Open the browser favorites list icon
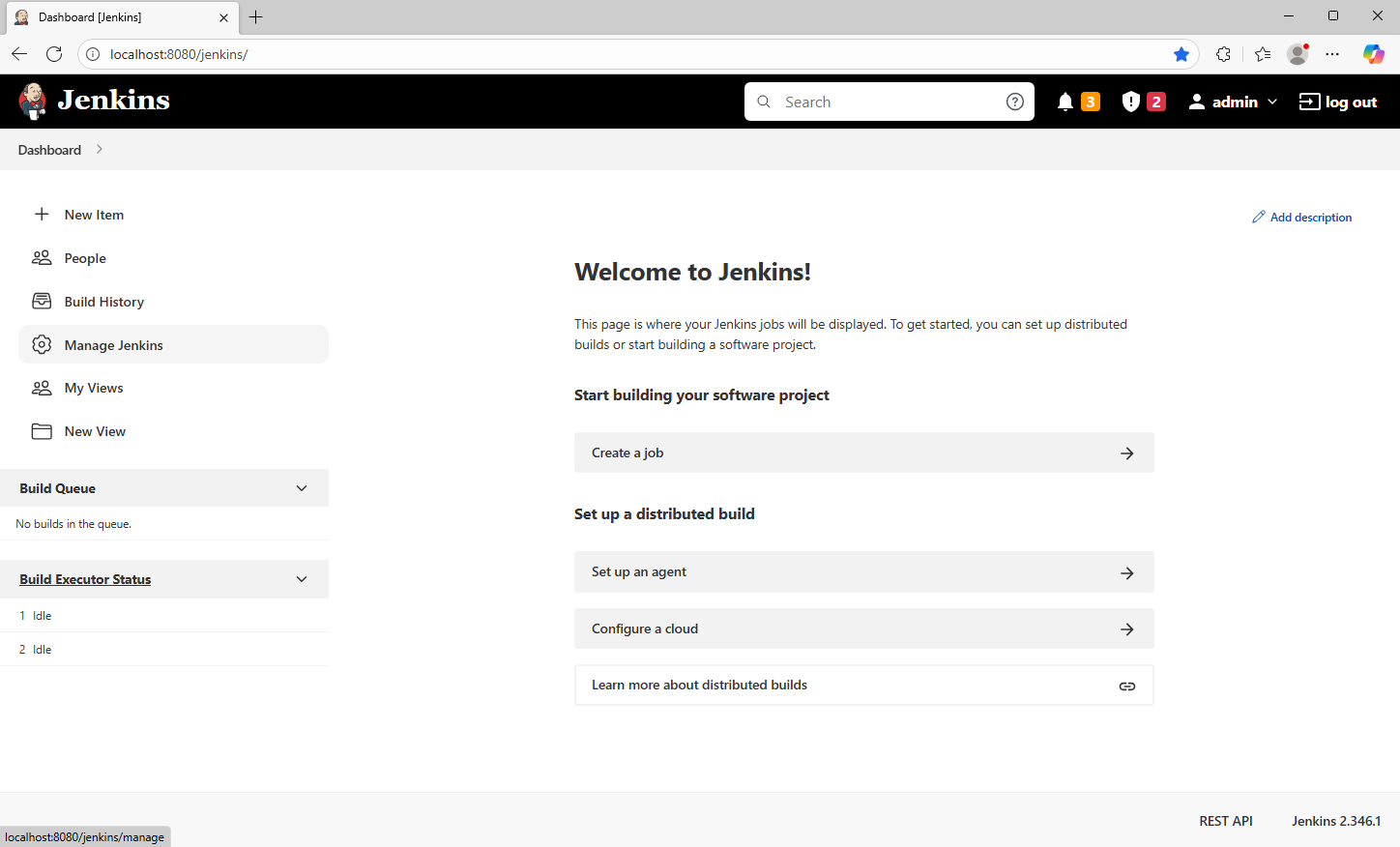 click(x=1263, y=54)
